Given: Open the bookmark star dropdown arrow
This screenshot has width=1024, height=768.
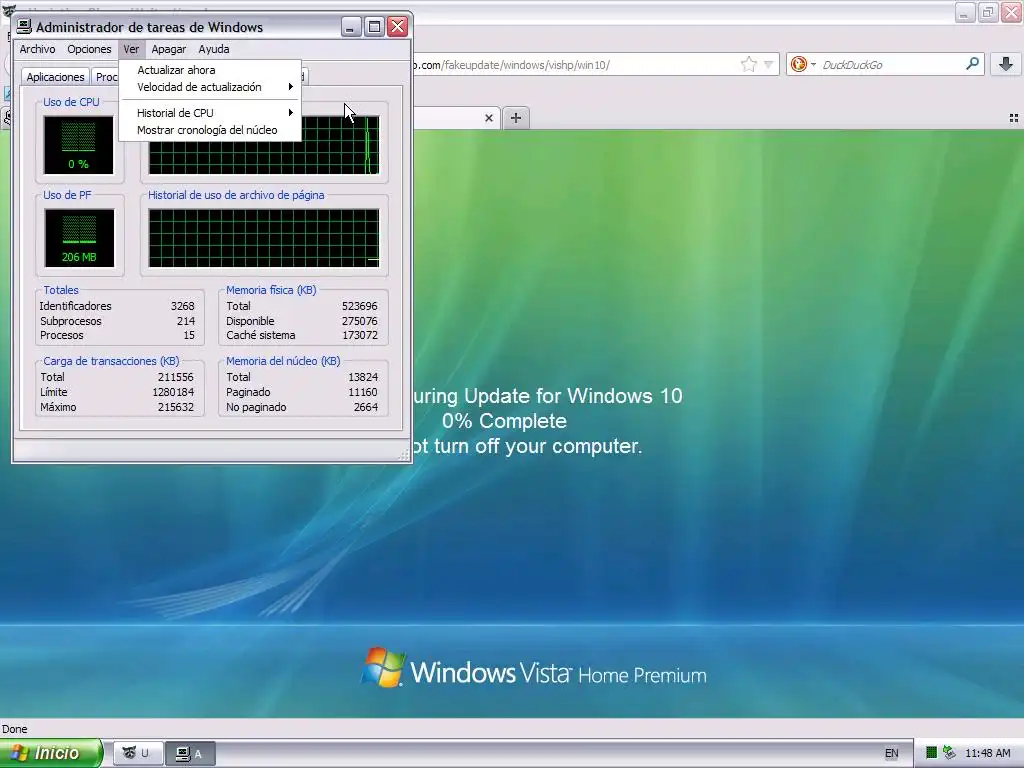Looking at the screenshot, I should point(769,65).
